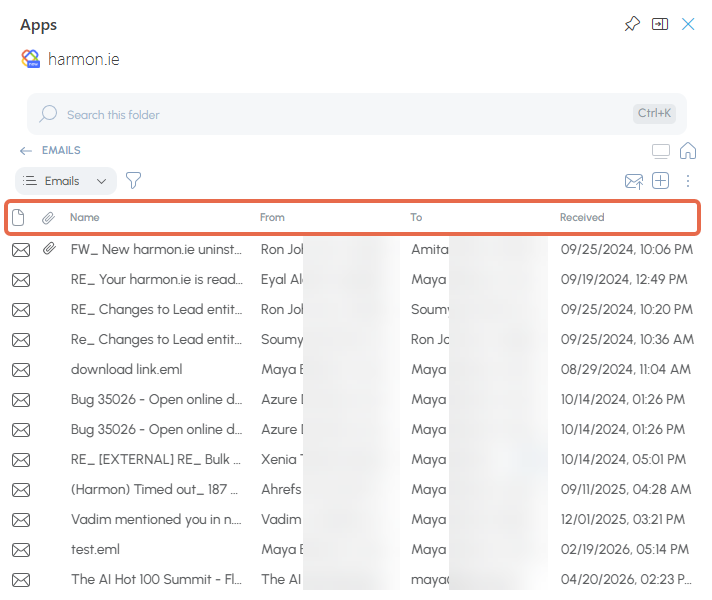Click the Ctrl+K shortcut badge
The image size is (712, 600).
654,113
